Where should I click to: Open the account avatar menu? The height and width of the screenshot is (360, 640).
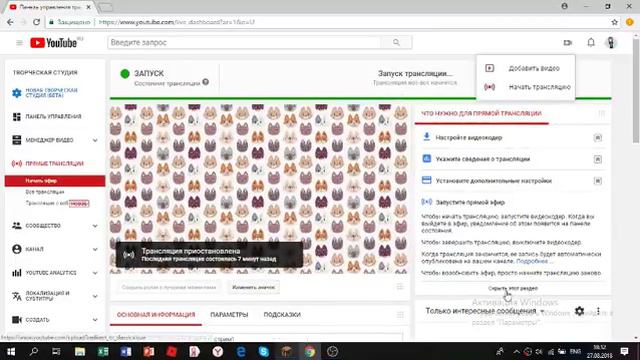[611, 42]
